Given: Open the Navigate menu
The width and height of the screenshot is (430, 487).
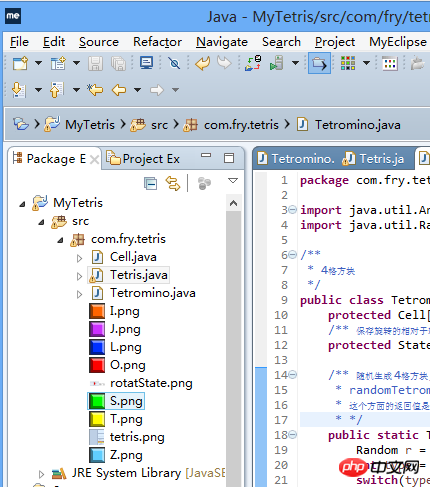Looking at the screenshot, I should (x=222, y=42).
